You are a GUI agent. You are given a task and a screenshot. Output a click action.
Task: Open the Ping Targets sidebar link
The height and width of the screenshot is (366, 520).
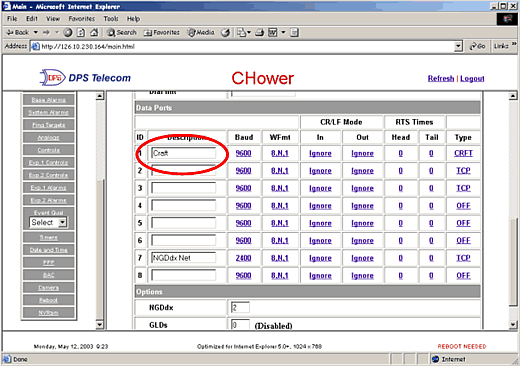[49, 125]
